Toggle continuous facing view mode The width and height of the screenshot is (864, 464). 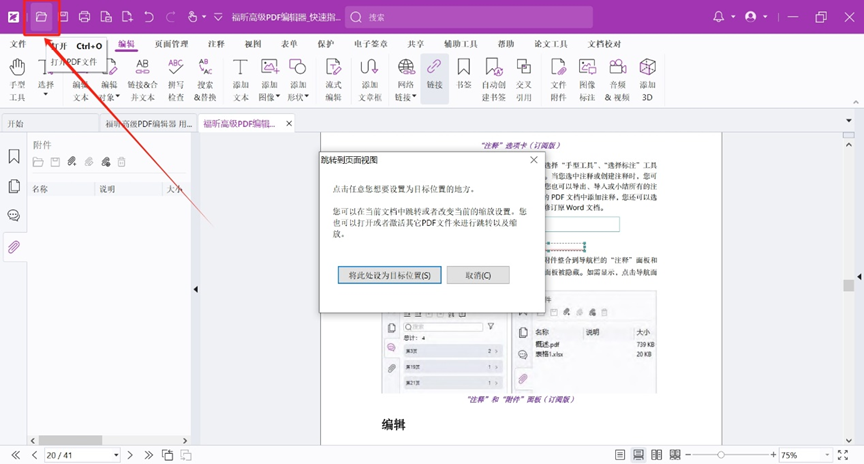[675, 455]
